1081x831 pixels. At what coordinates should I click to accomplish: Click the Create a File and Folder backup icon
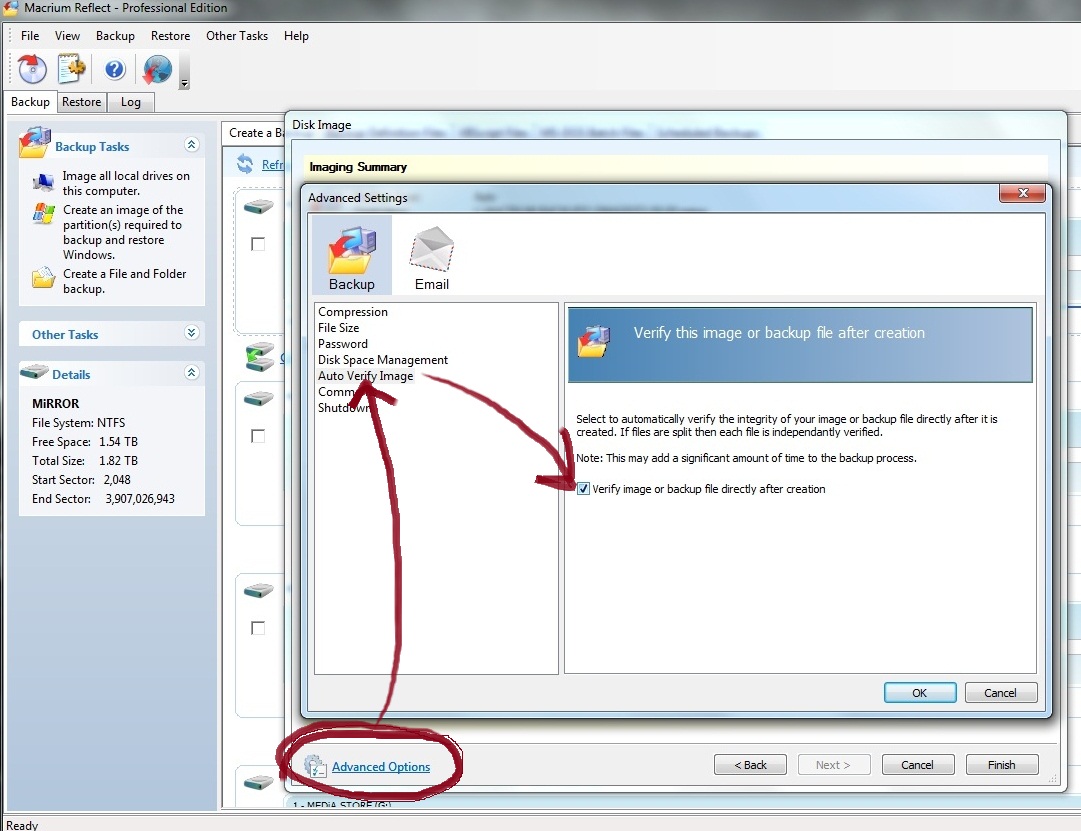pyautogui.click(x=43, y=279)
